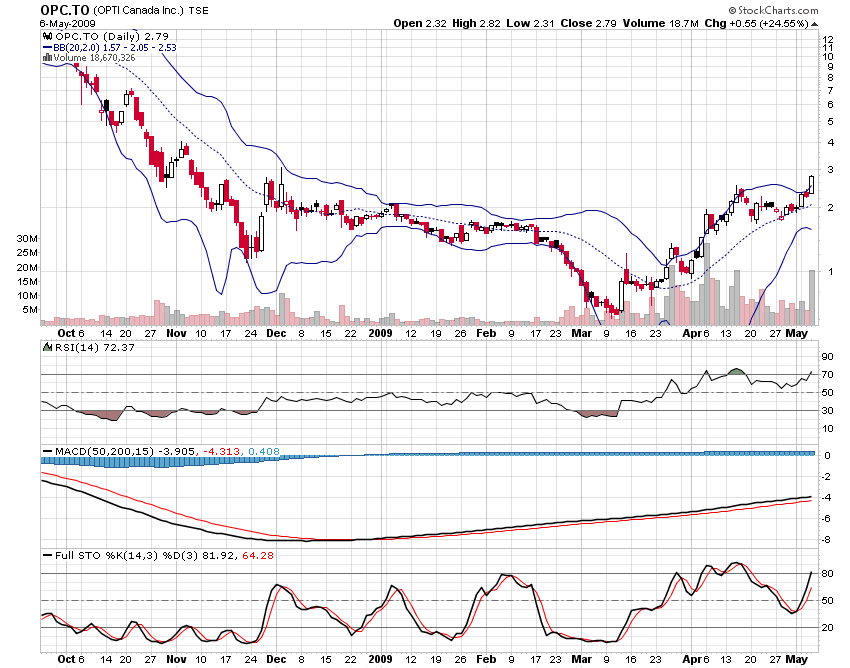Click the volume bars icon in the legend

pos(47,57)
